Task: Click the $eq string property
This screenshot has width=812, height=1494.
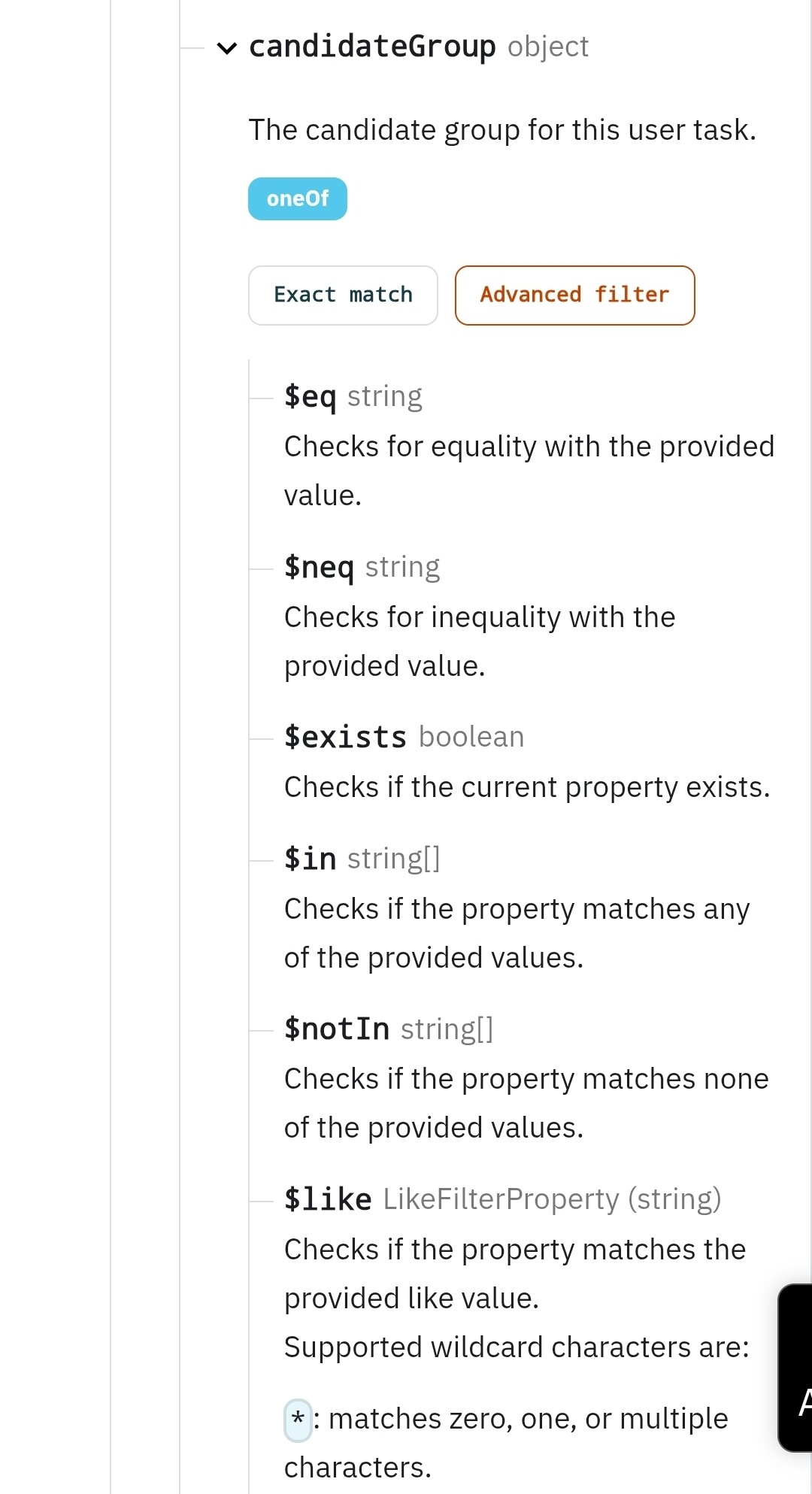Action: 353,396
